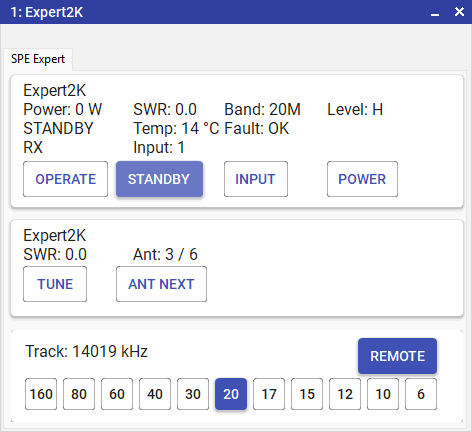
Task: Select the 30 meter band
Action: pyautogui.click(x=193, y=394)
